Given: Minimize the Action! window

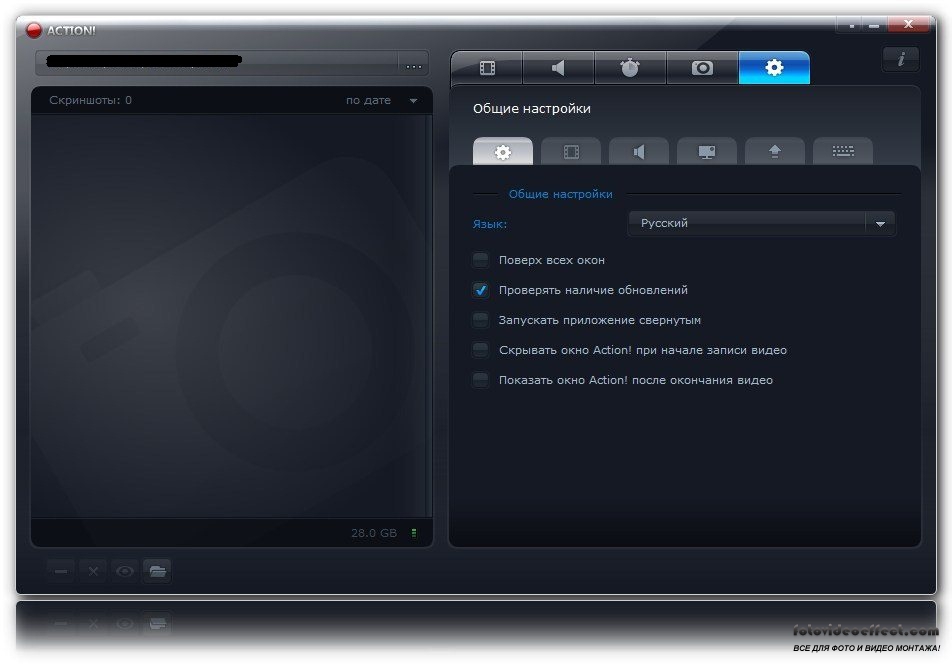Looking at the screenshot, I should [x=874, y=25].
